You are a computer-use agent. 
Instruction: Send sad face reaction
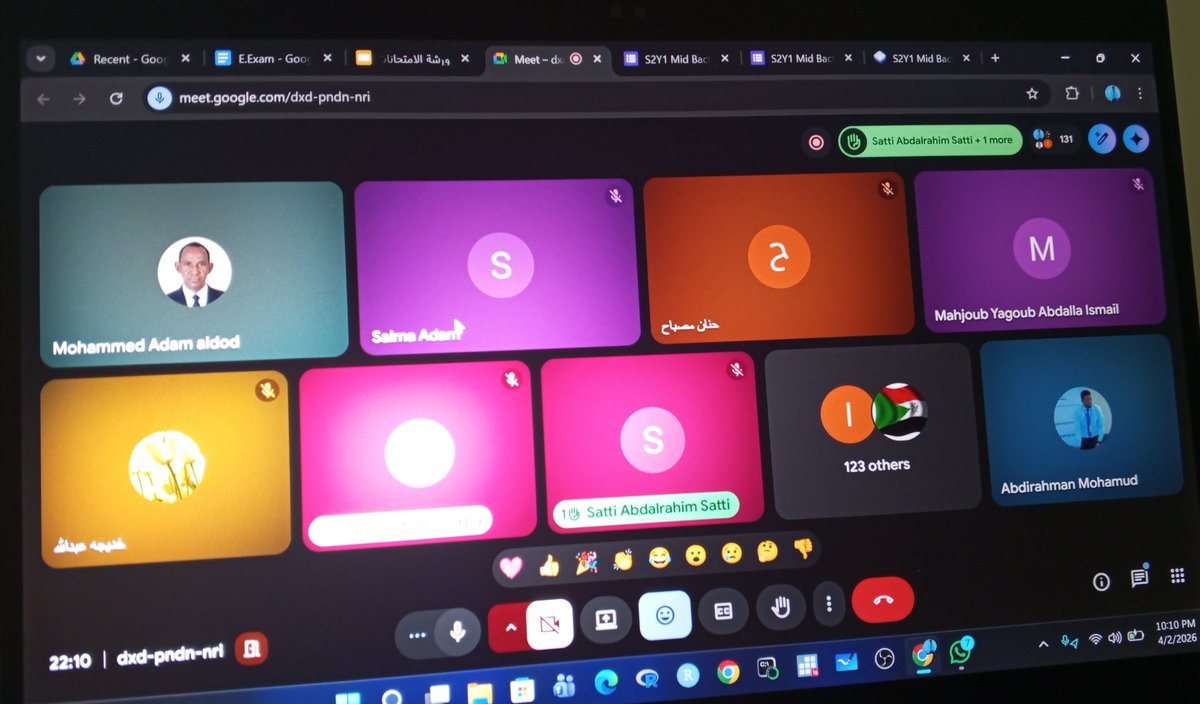coord(731,552)
